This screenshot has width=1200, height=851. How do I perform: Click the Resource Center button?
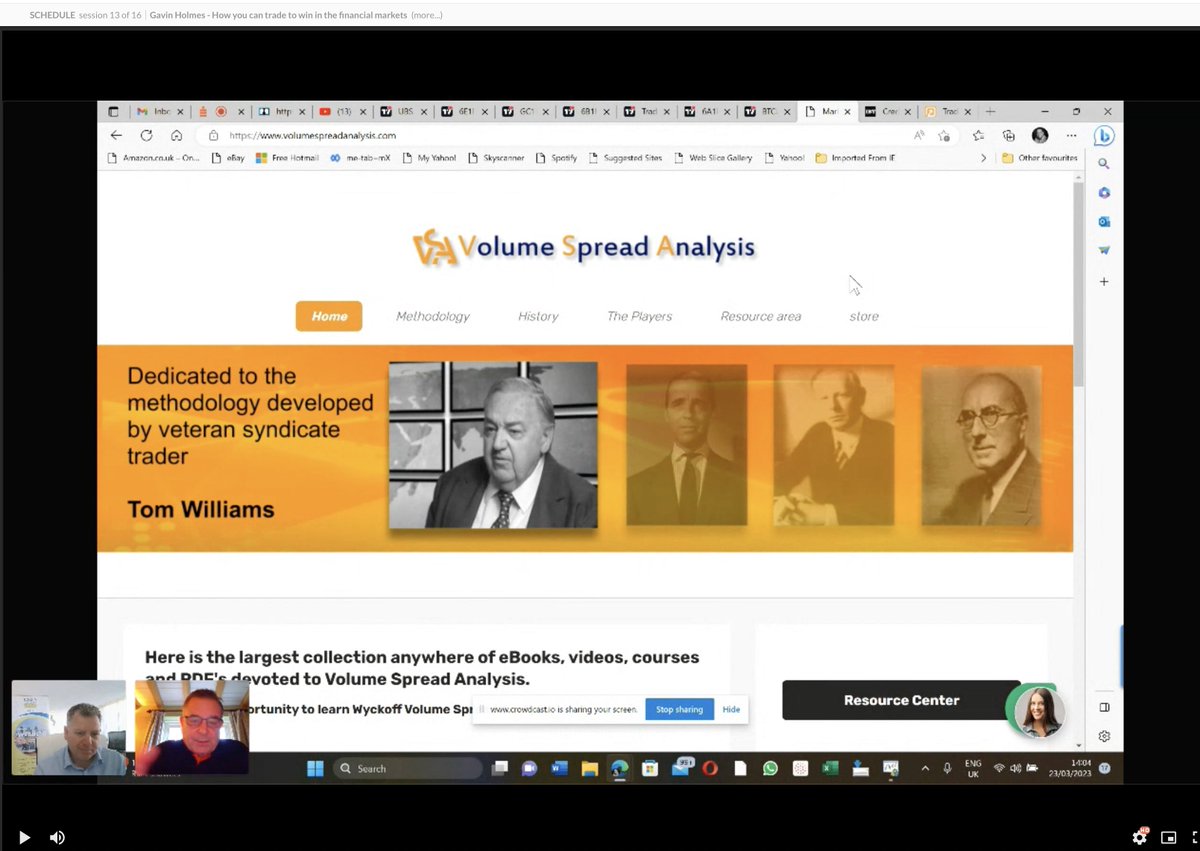[x=901, y=700]
